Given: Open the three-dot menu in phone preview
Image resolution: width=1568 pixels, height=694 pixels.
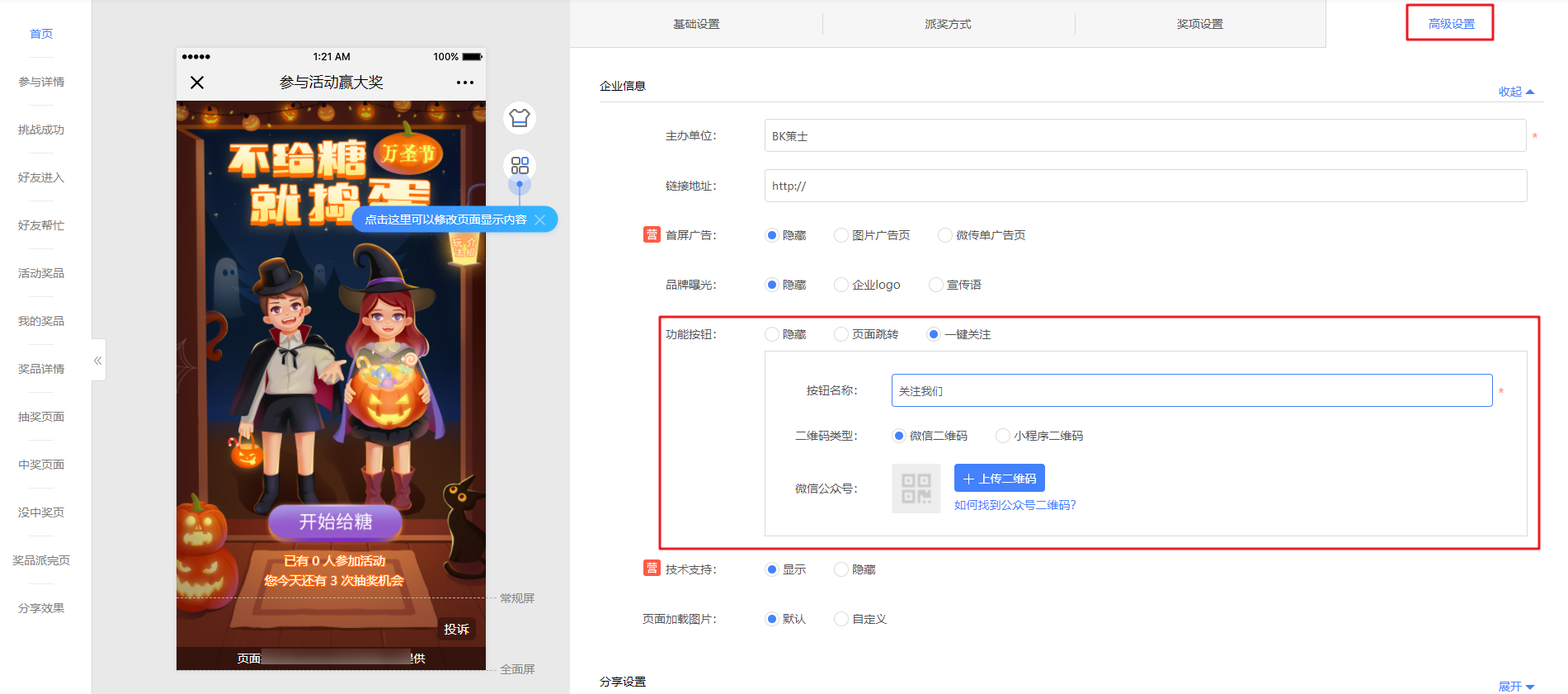Looking at the screenshot, I should click(x=465, y=83).
